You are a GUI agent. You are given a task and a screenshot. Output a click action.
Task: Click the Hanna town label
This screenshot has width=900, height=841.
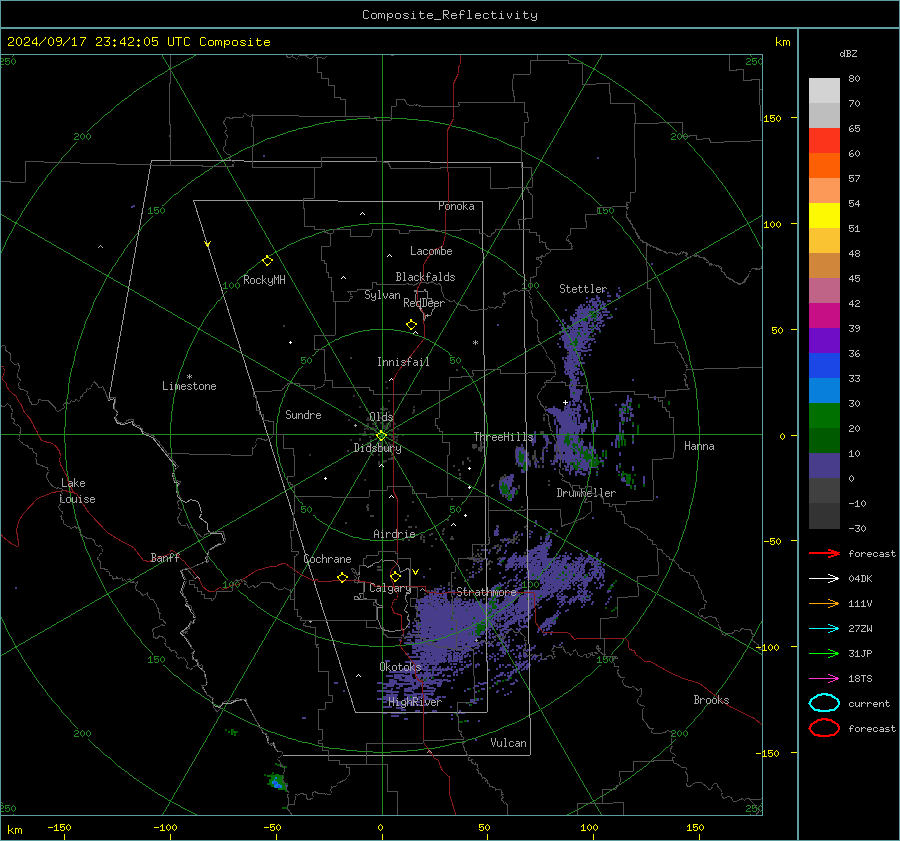(x=699, y=446)
